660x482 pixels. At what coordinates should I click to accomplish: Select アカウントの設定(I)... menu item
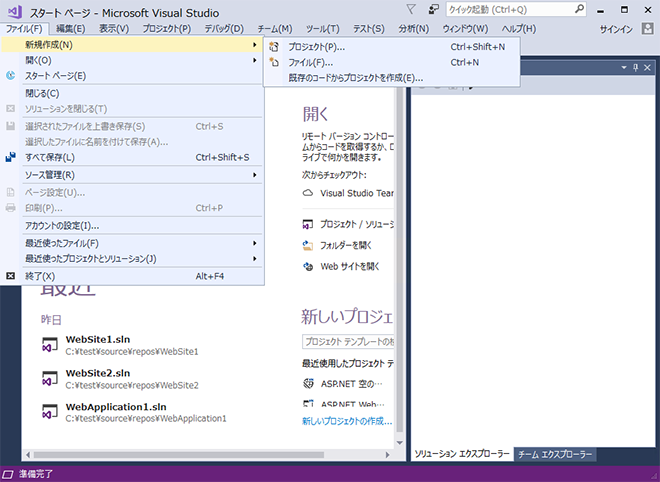click(x=132, y=226)
